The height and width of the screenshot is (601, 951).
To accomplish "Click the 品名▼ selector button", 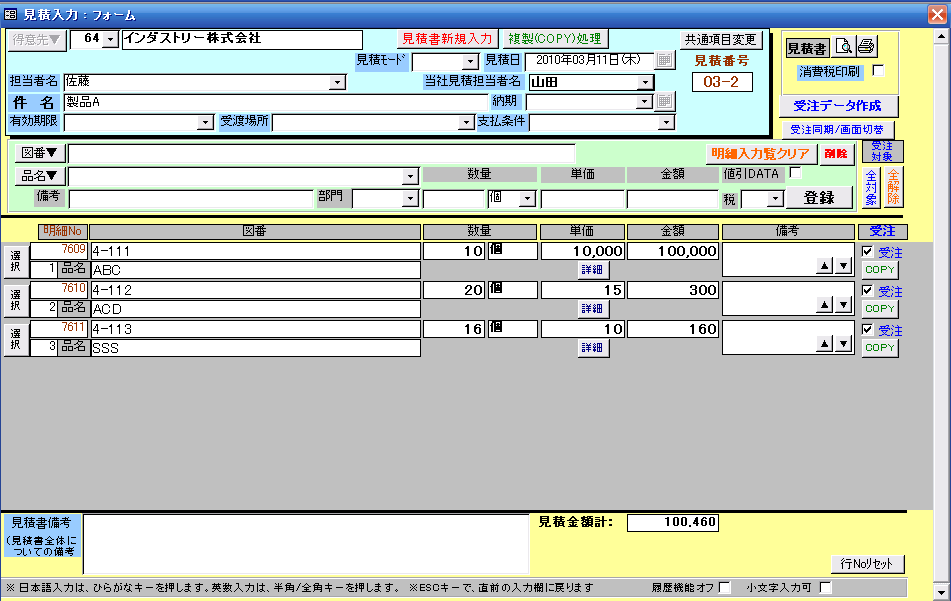I will point(39,176).
